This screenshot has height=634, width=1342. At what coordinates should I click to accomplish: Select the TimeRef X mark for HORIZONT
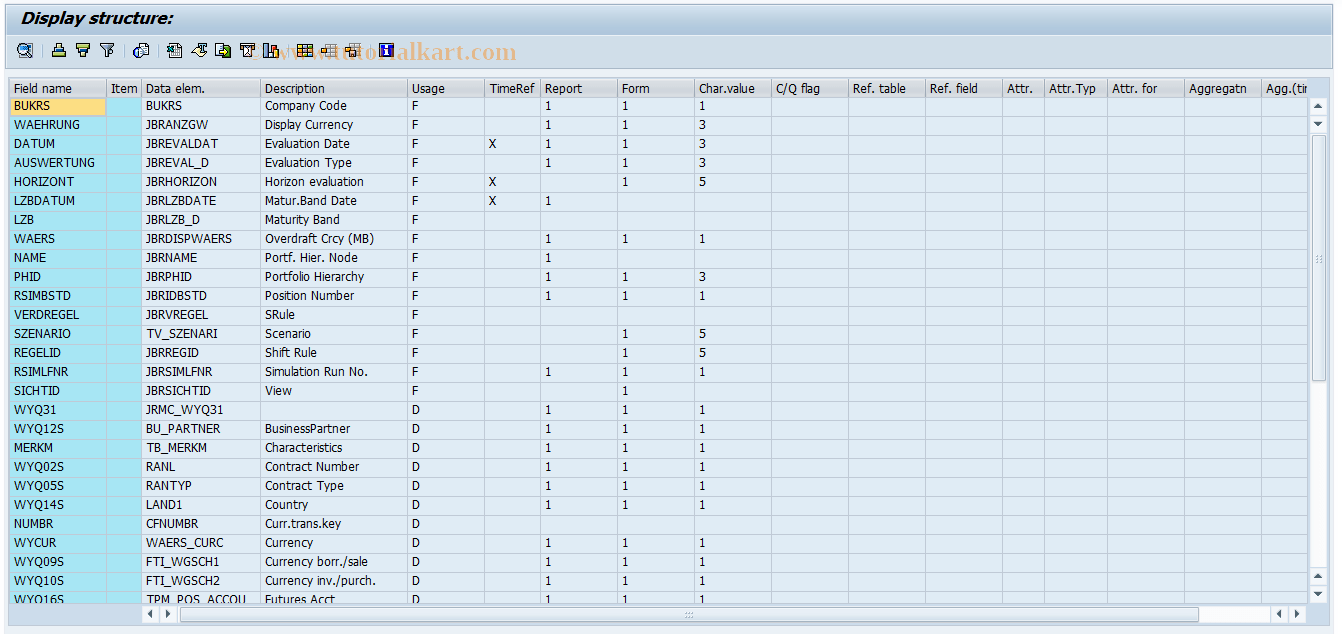[x=491, y=181]
